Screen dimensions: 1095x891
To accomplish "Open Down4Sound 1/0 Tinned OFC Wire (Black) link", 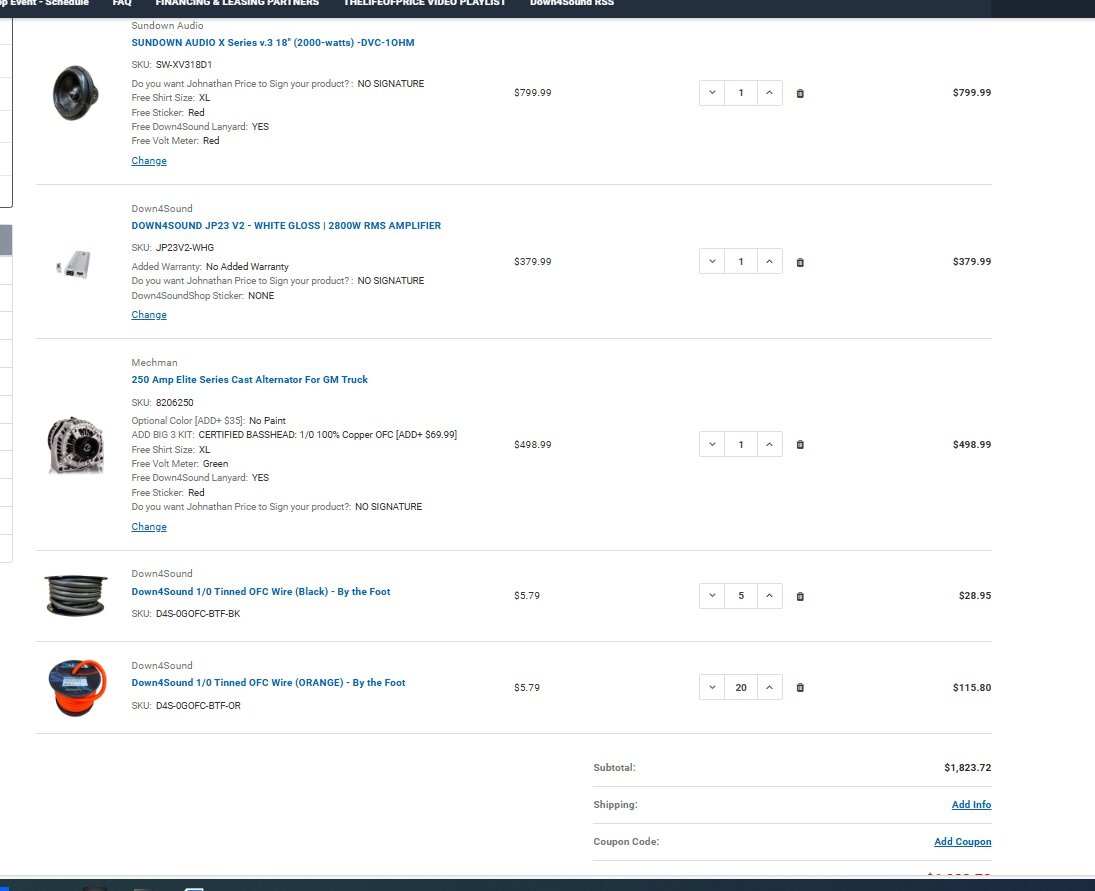I will [261, 591].
